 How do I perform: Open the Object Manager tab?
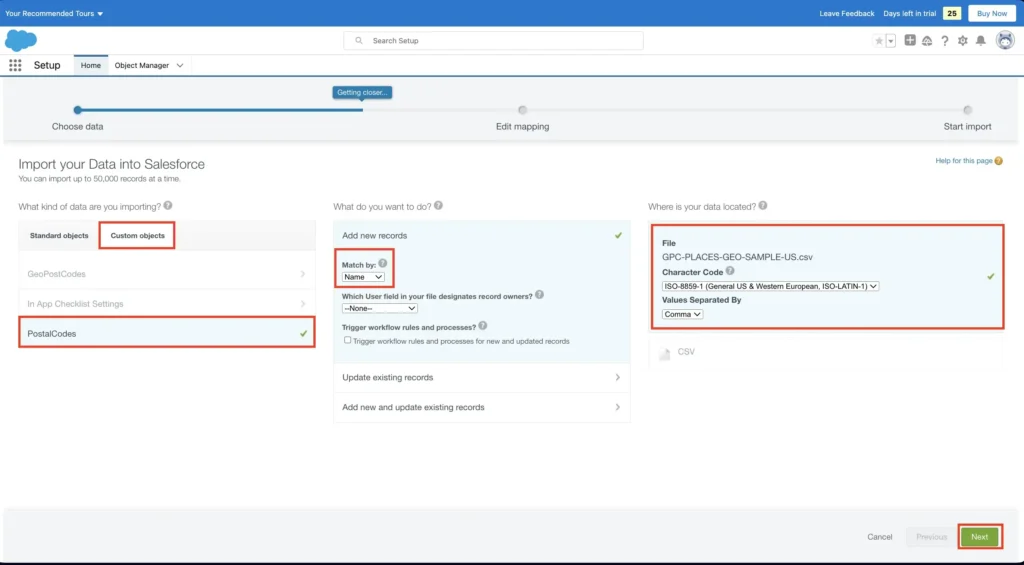click(x=142, y=65)
